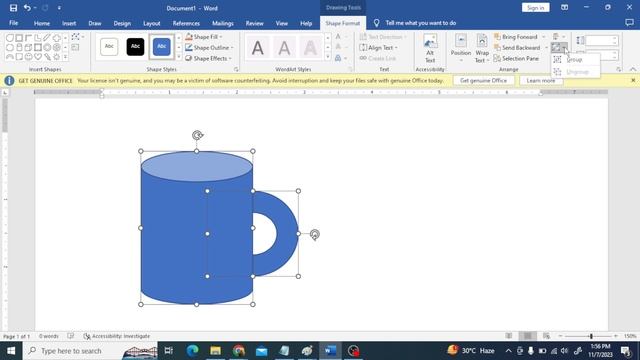640x360 pixels.
Task: Open the Selection Pane
Action: 516,58
